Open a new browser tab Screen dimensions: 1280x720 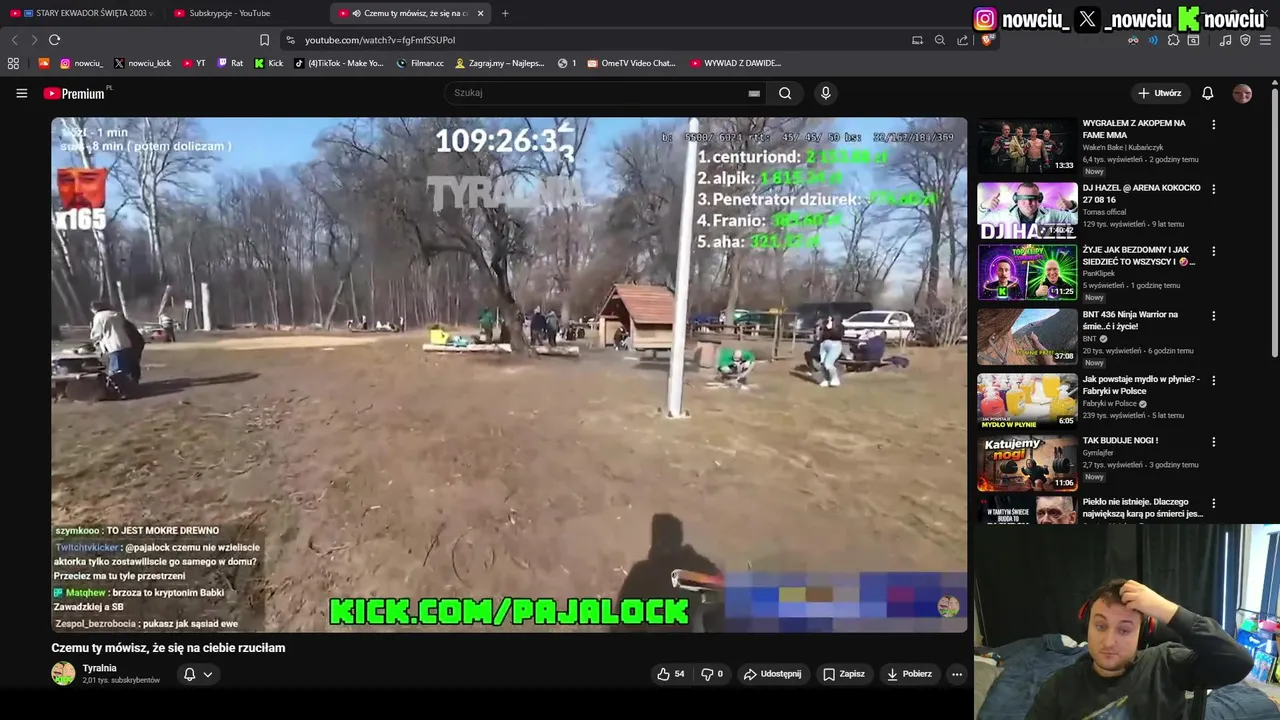[505, 13]
